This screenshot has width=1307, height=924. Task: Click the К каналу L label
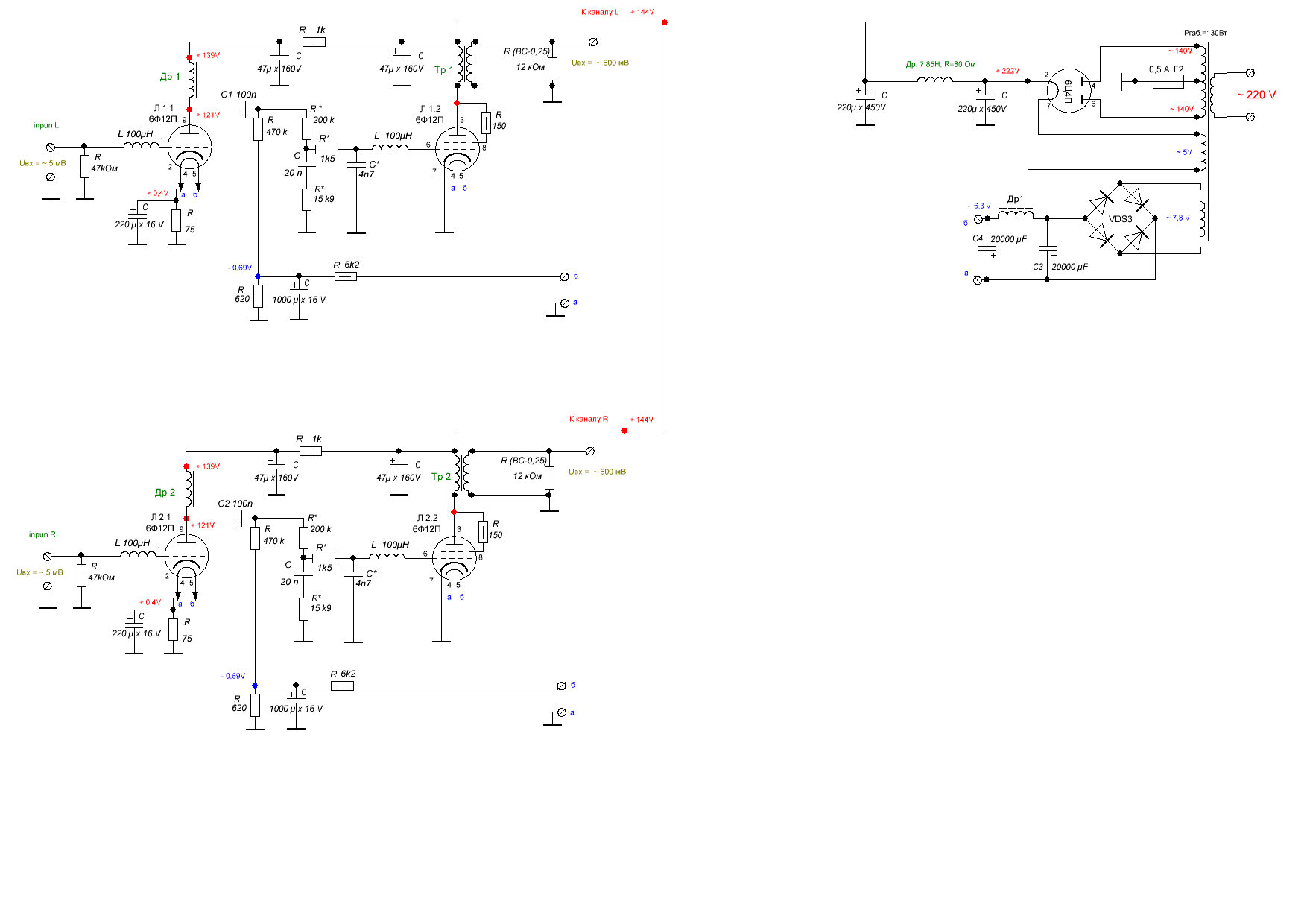(600, 12)
